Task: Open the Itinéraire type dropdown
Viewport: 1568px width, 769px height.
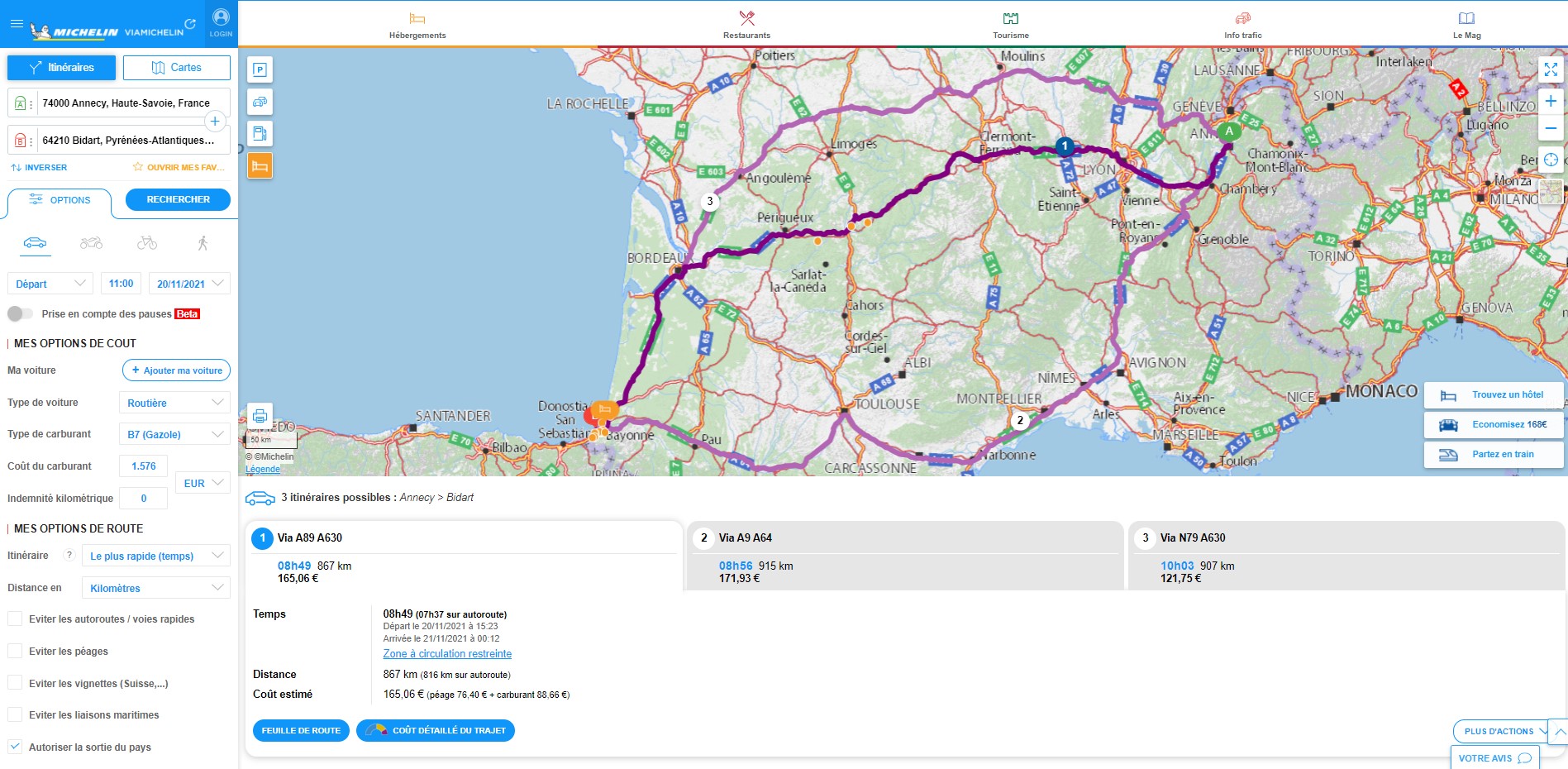Action: pos(155,556)
